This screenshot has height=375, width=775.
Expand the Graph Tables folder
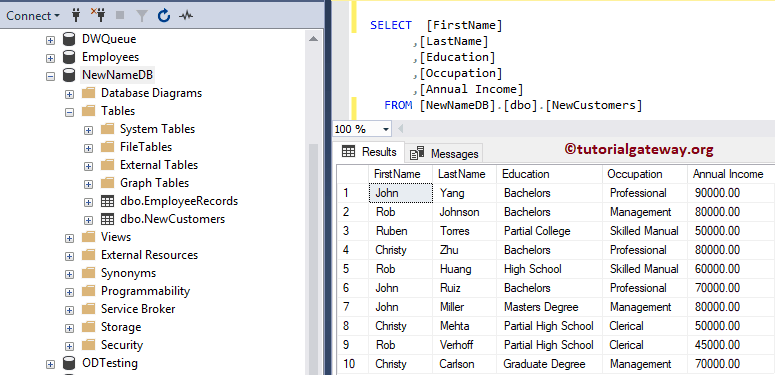click(88, 184)
